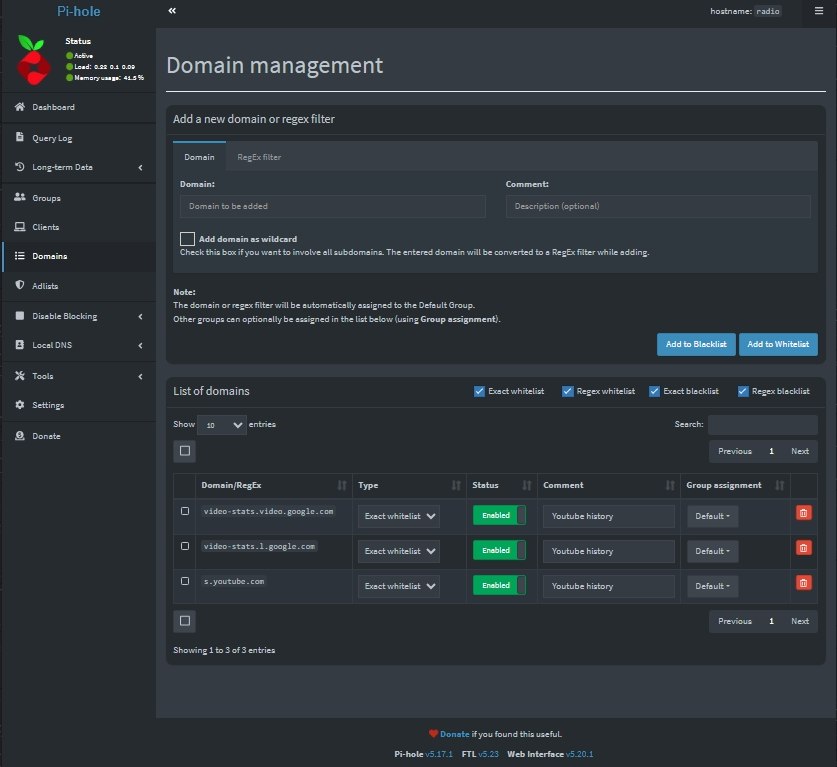Open Type dropdown for video-stats.video.google.com

click(399, 516)
